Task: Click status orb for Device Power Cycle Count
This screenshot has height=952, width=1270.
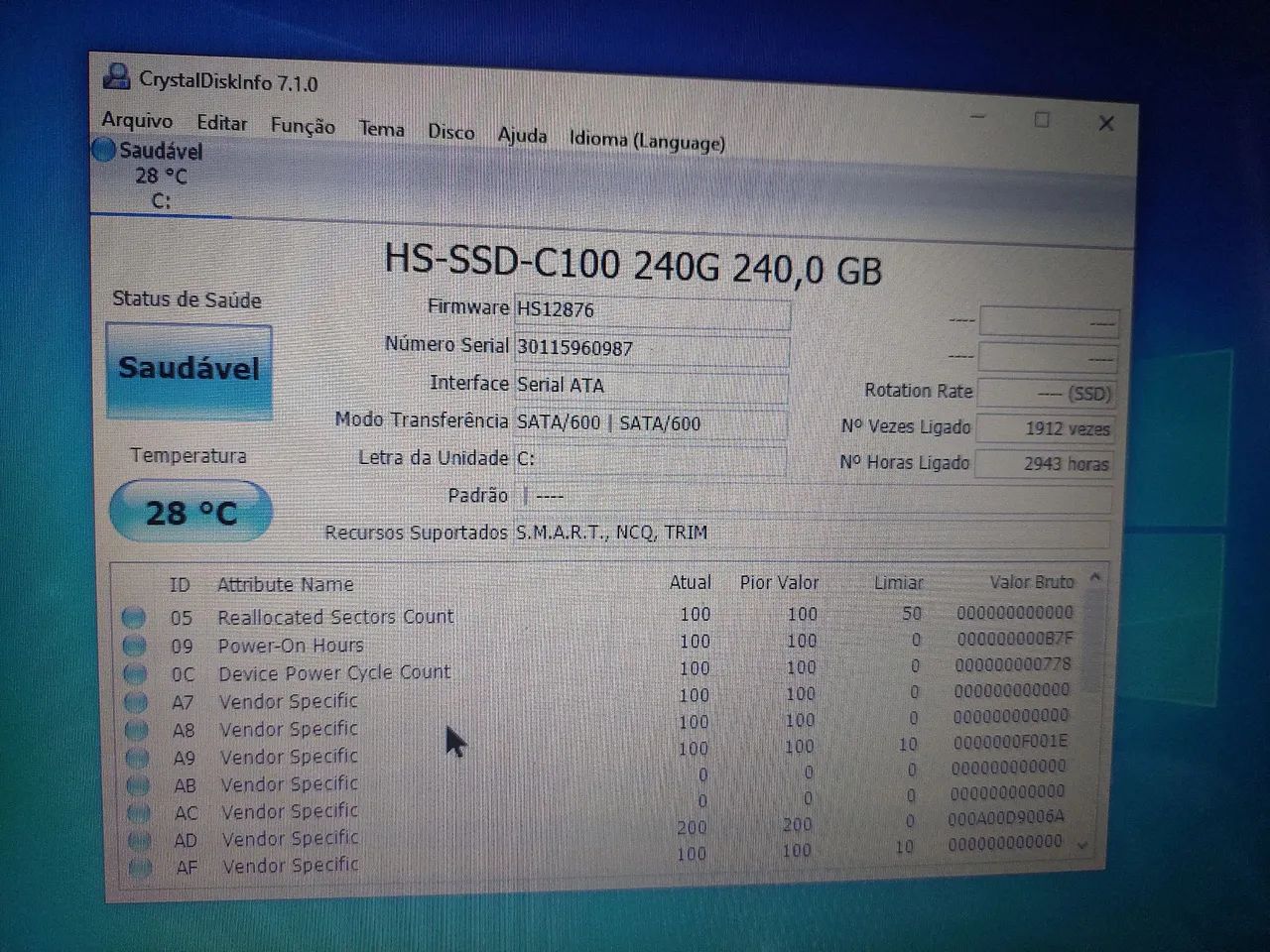Action: [135, 674]
